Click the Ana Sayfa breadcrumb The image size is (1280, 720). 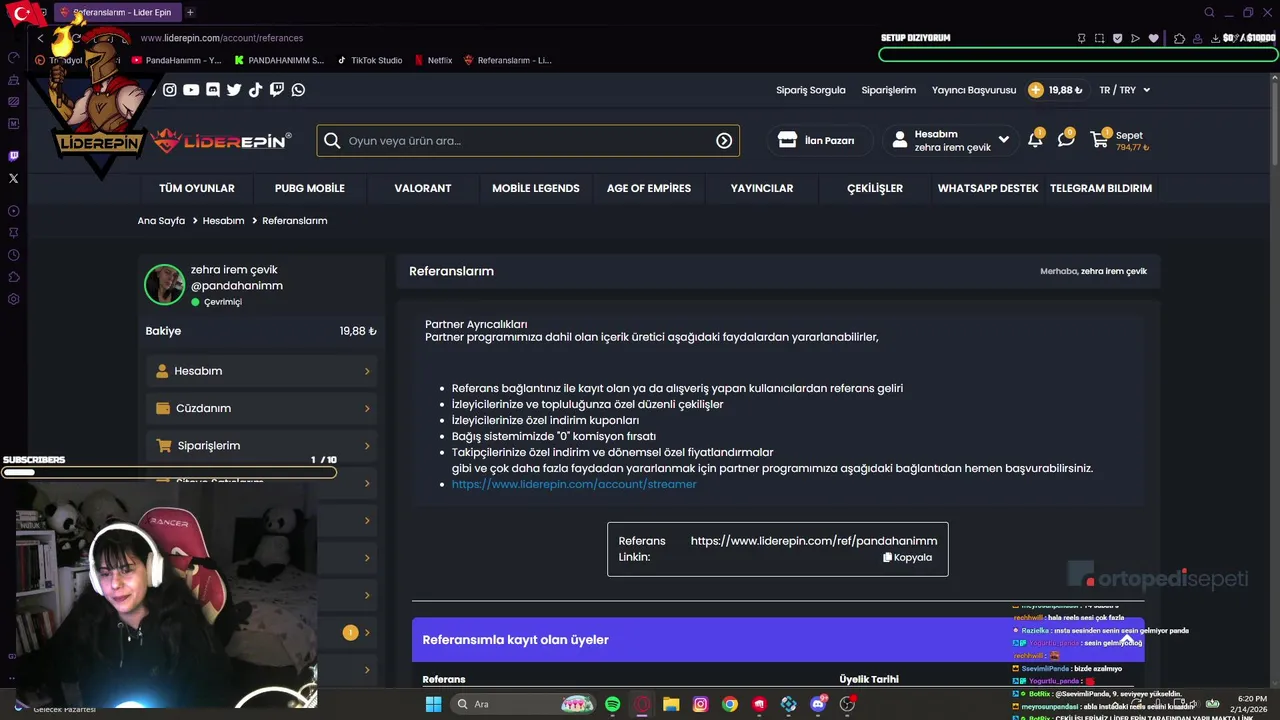point(161,221)
